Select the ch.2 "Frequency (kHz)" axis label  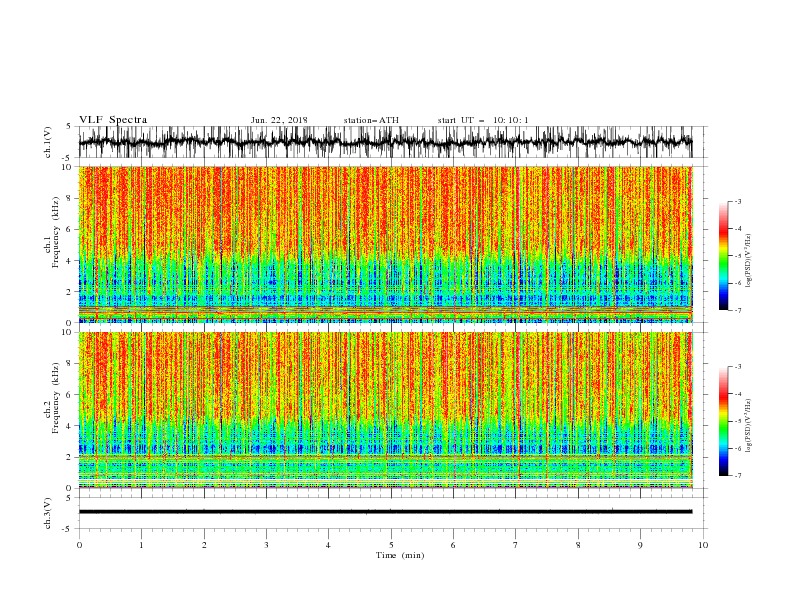tap(55, 398)
